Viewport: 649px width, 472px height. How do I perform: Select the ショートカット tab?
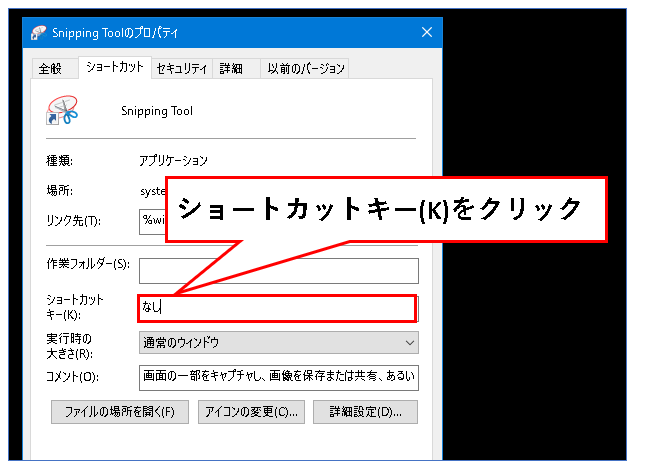tap(115, 67)
